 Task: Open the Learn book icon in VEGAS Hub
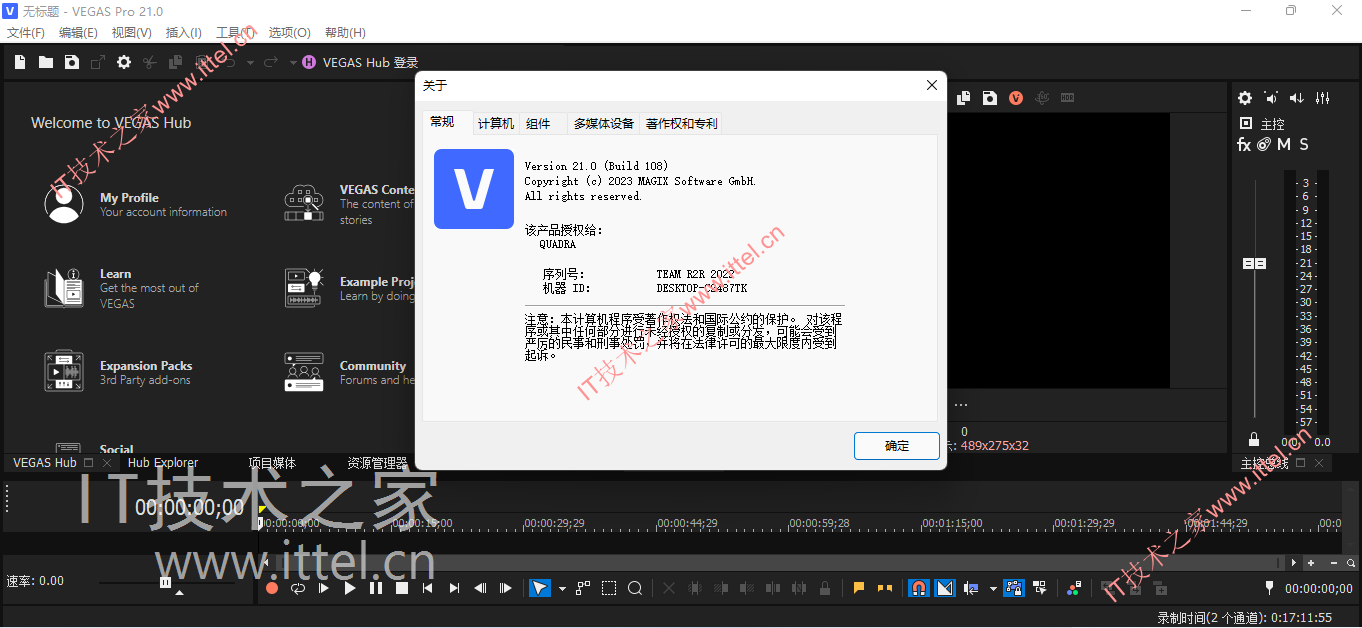pyautogui.click(x=64, y=287)
